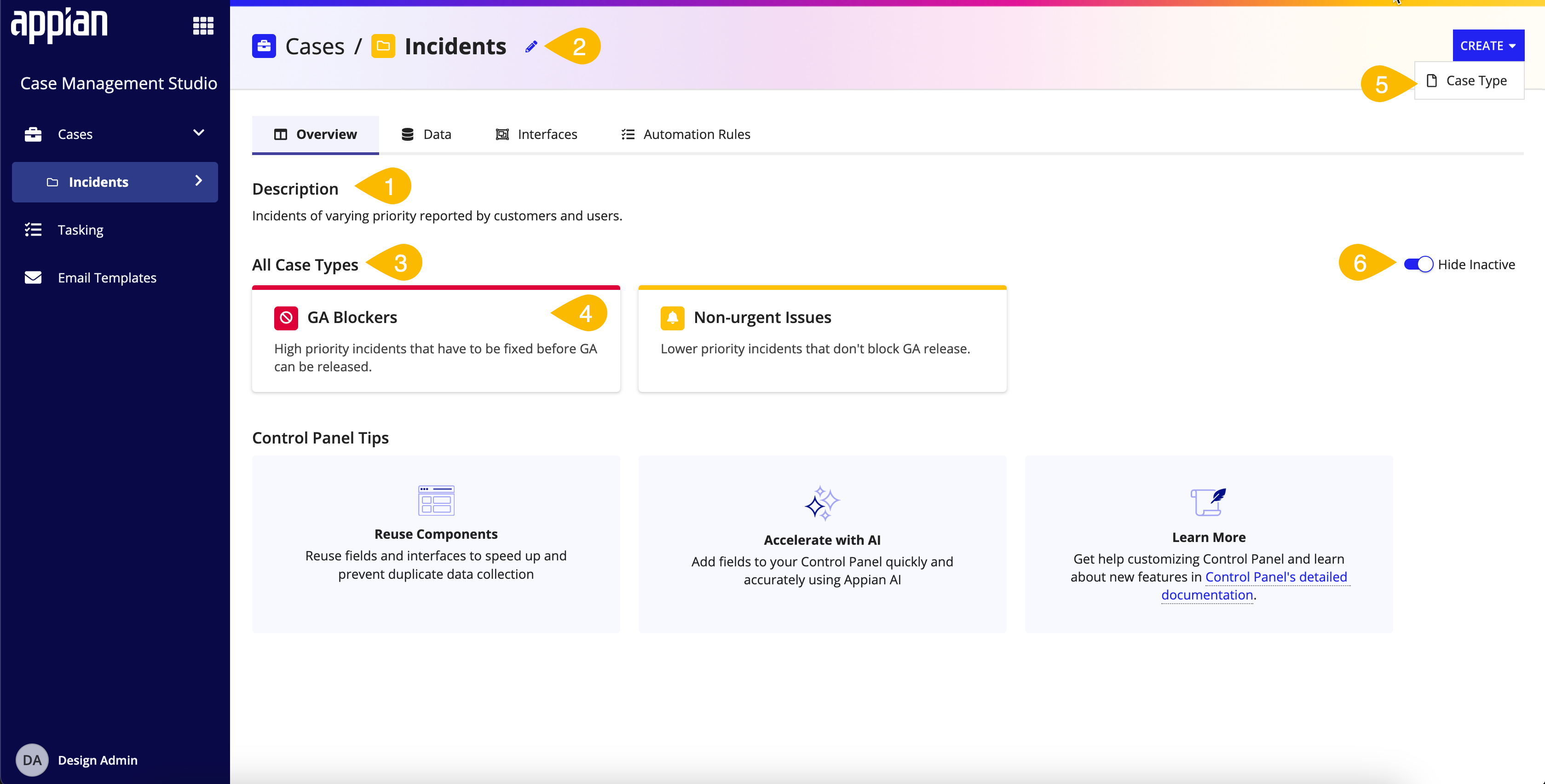Click the DA user avatar
Screen dimensions: 1545x784
[32, 760]
